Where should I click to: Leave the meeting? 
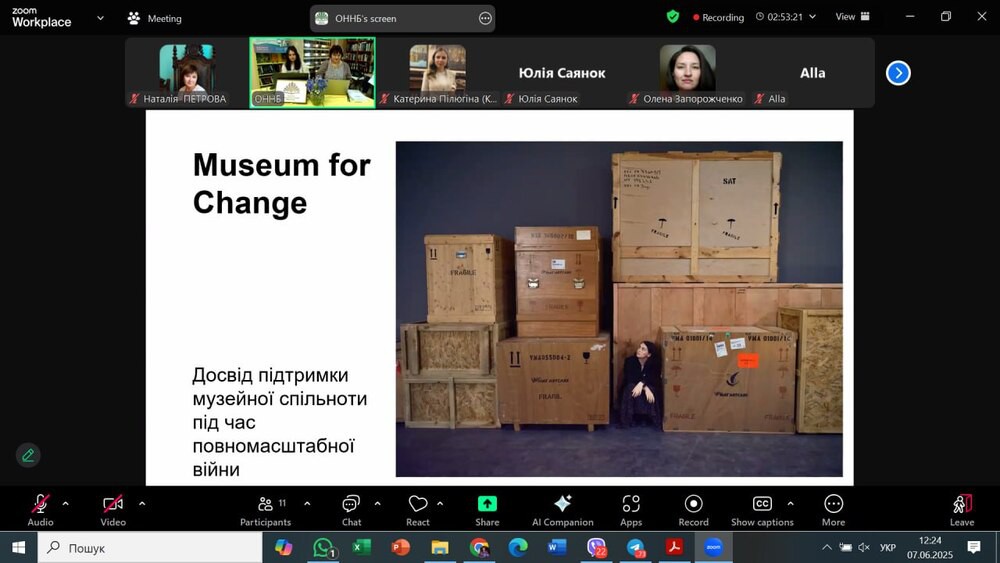point(961,508)
